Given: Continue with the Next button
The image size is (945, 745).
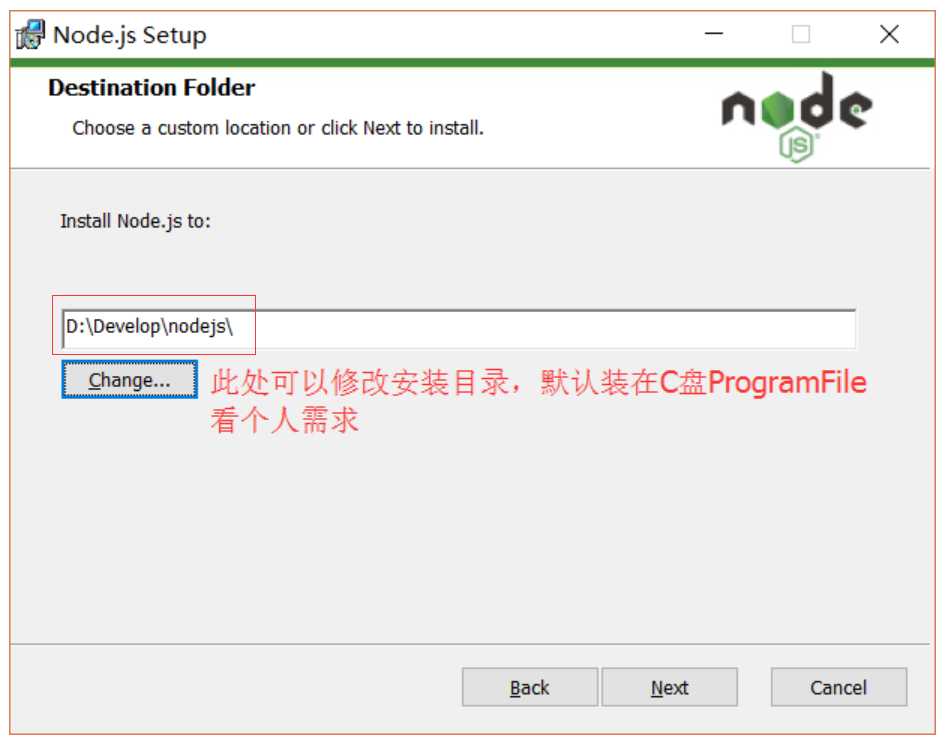Looking at the screenshot, I should (670, 687).
